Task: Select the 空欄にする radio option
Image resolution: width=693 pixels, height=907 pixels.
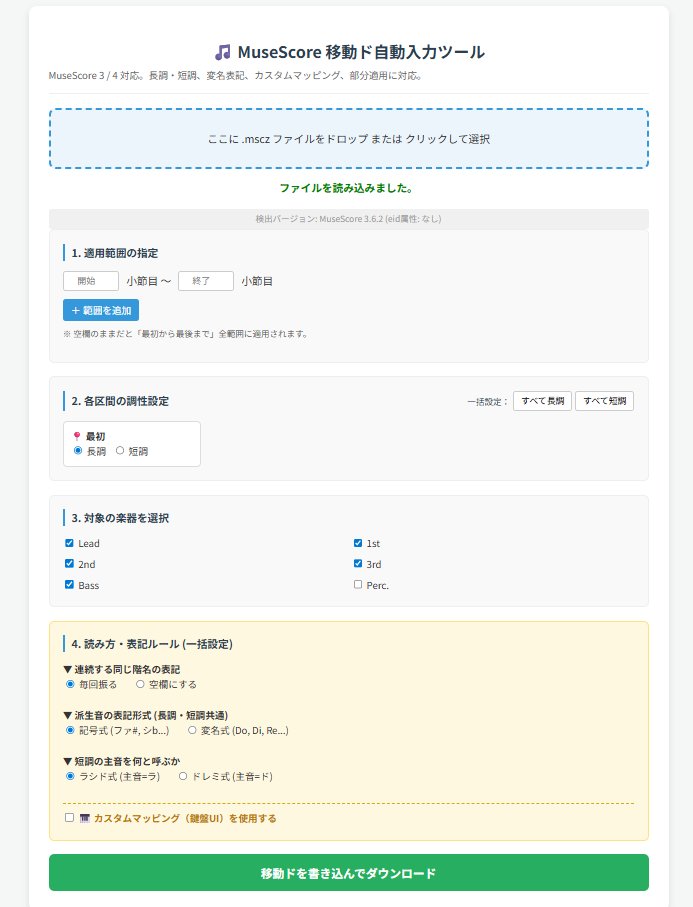Action: pos(140,684)
